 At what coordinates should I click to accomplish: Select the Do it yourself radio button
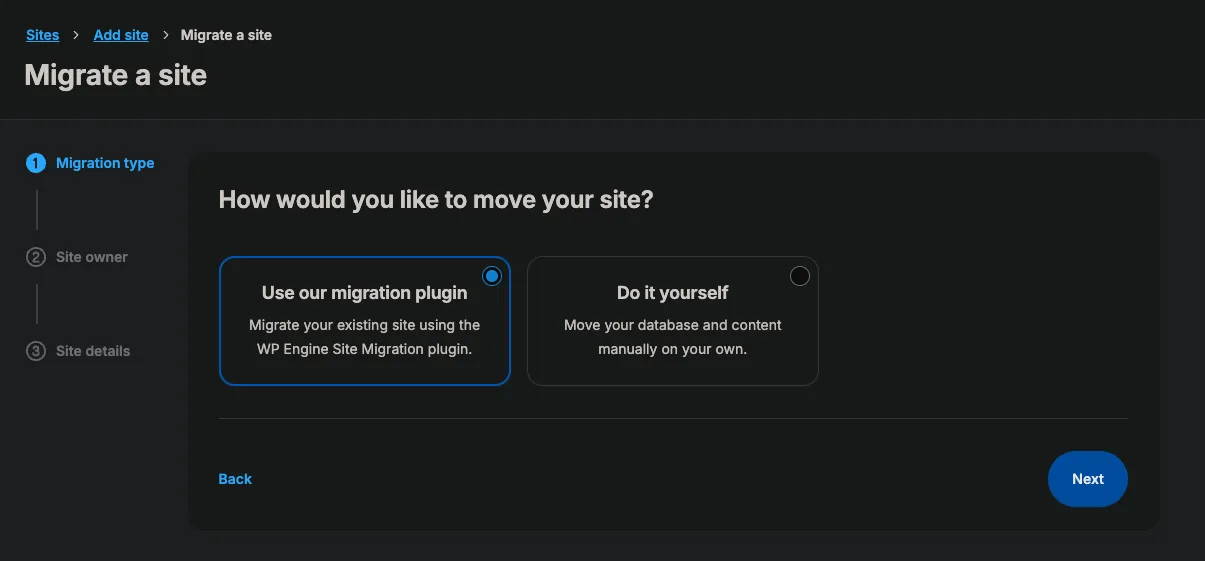(x=800, y=276)
